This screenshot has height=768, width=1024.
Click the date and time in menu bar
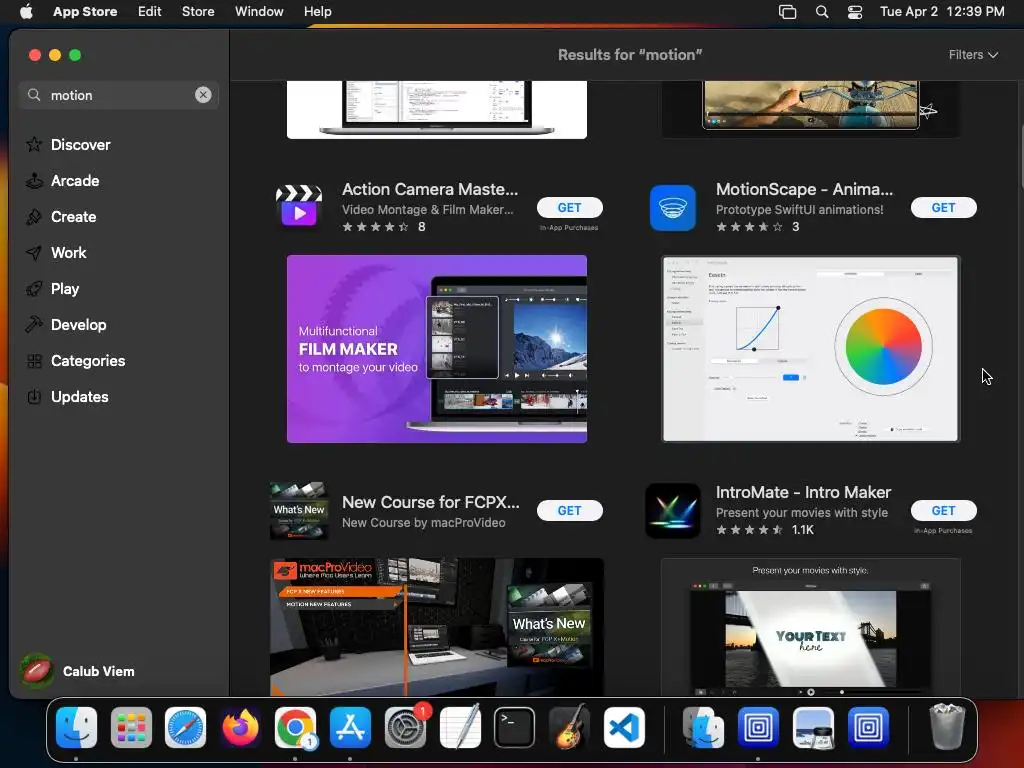(942, 12)
